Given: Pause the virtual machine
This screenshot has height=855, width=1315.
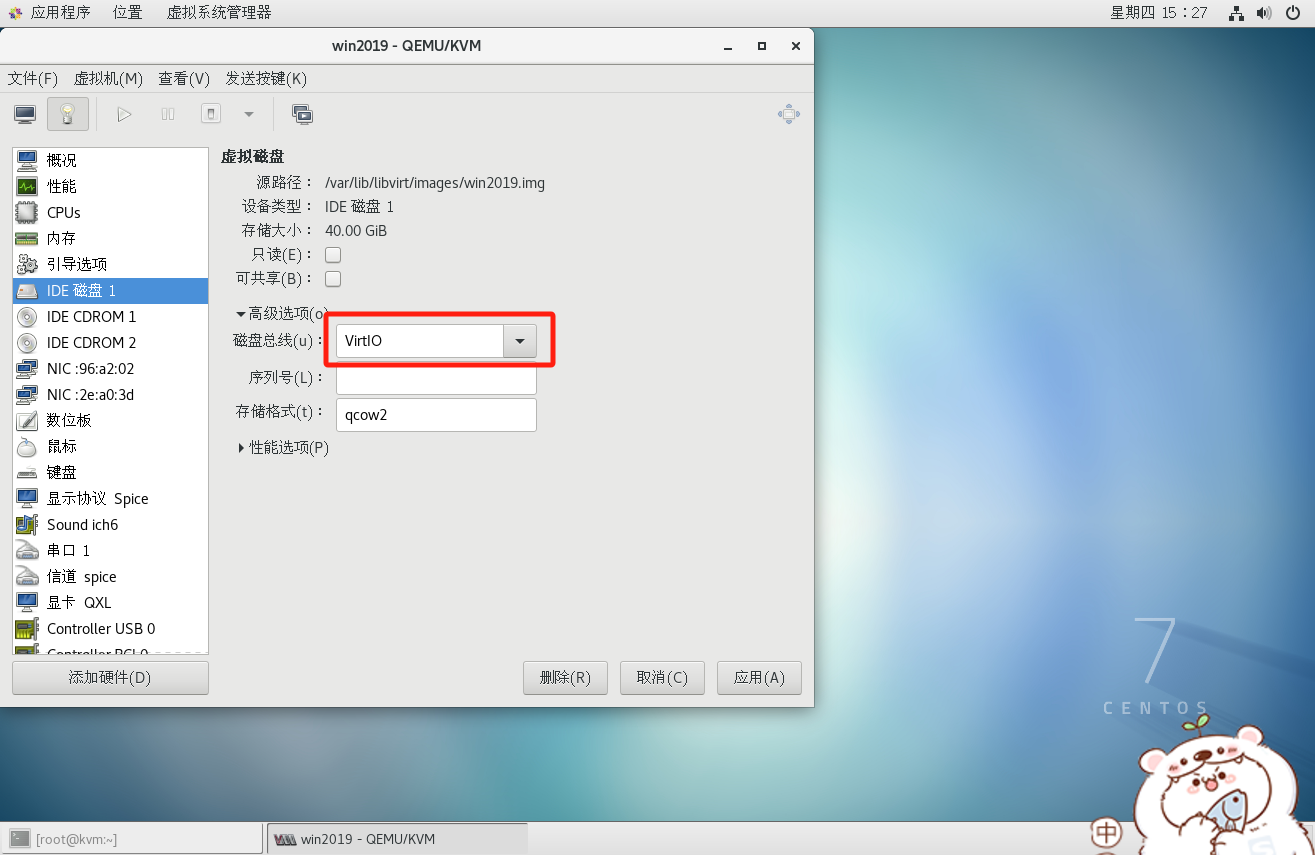Looking at the screenshot, I should 168,114.
